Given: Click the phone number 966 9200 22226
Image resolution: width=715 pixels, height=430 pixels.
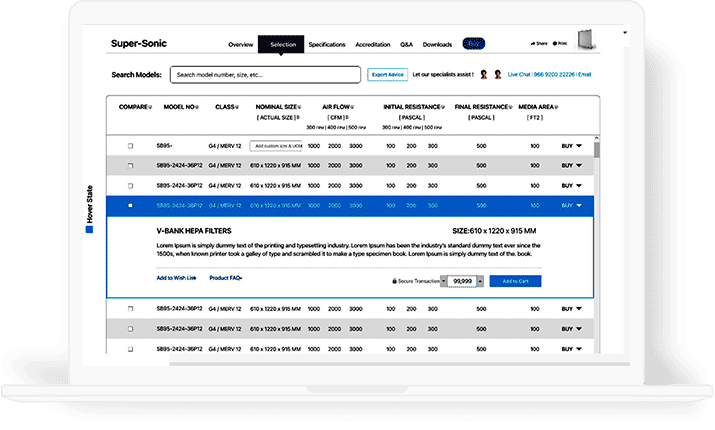Looking at the screenshot, I should point(554,74).
